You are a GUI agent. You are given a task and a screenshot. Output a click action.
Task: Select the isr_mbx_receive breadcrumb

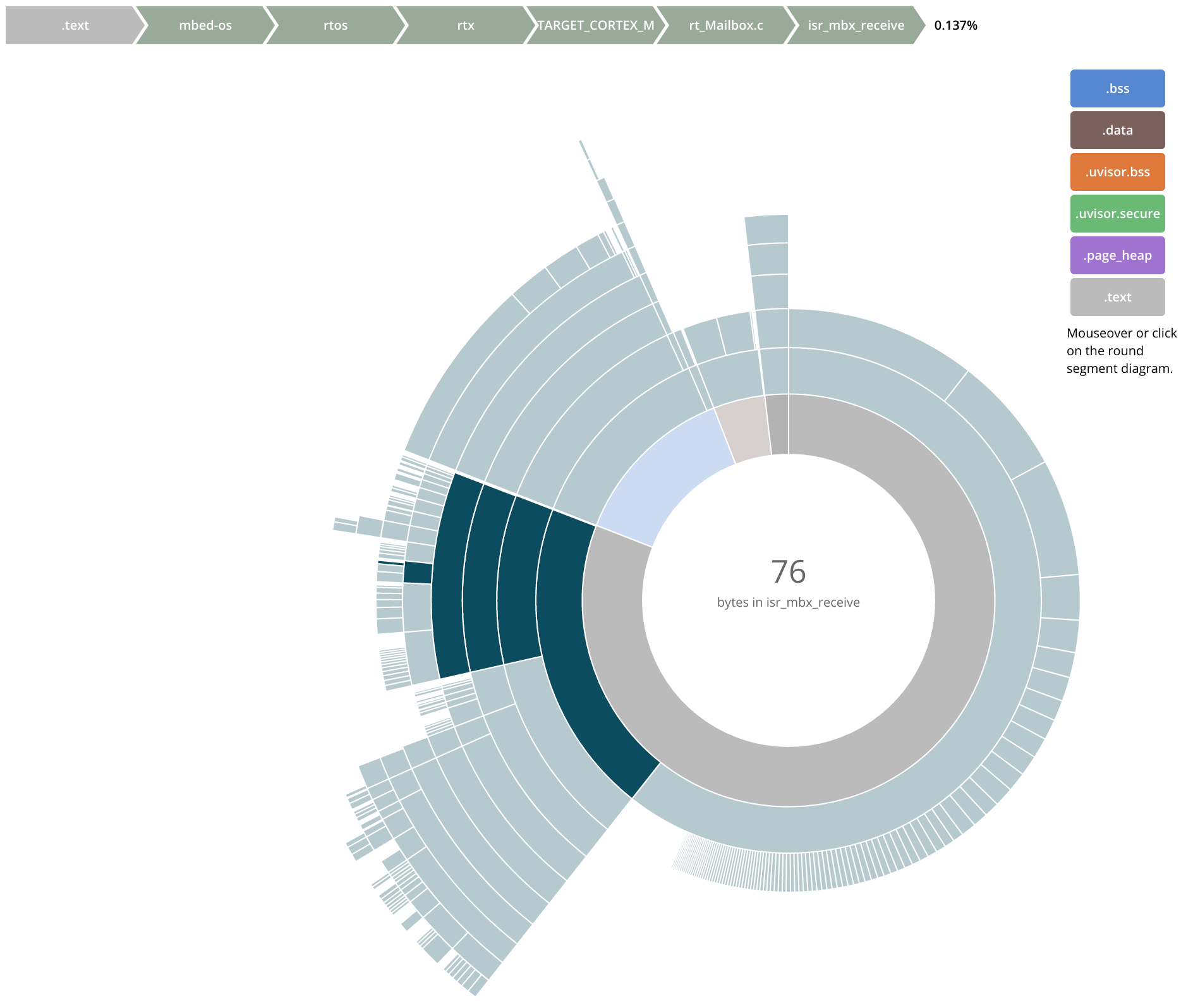tap(856, 25)
